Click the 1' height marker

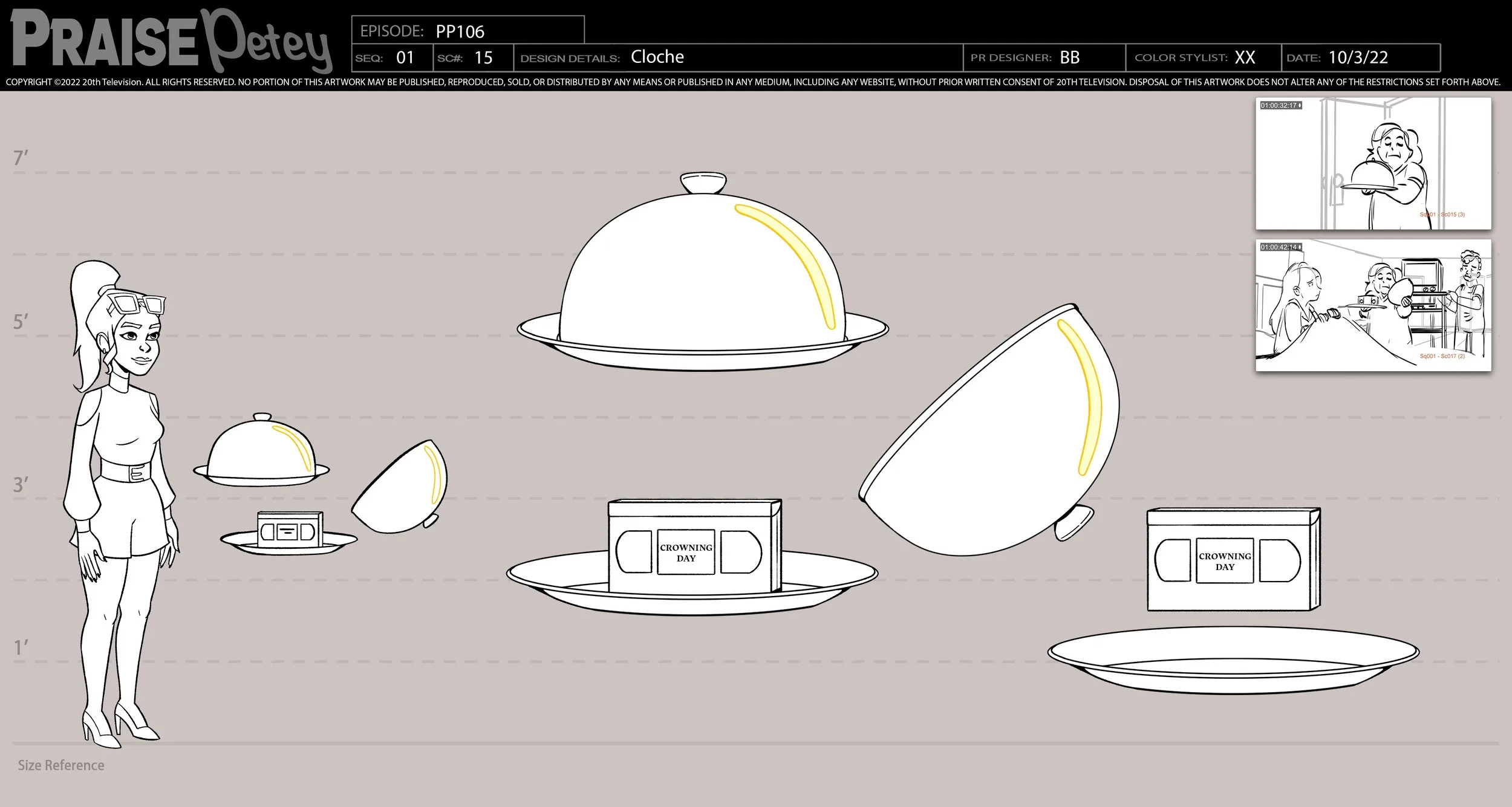[21, 647]
